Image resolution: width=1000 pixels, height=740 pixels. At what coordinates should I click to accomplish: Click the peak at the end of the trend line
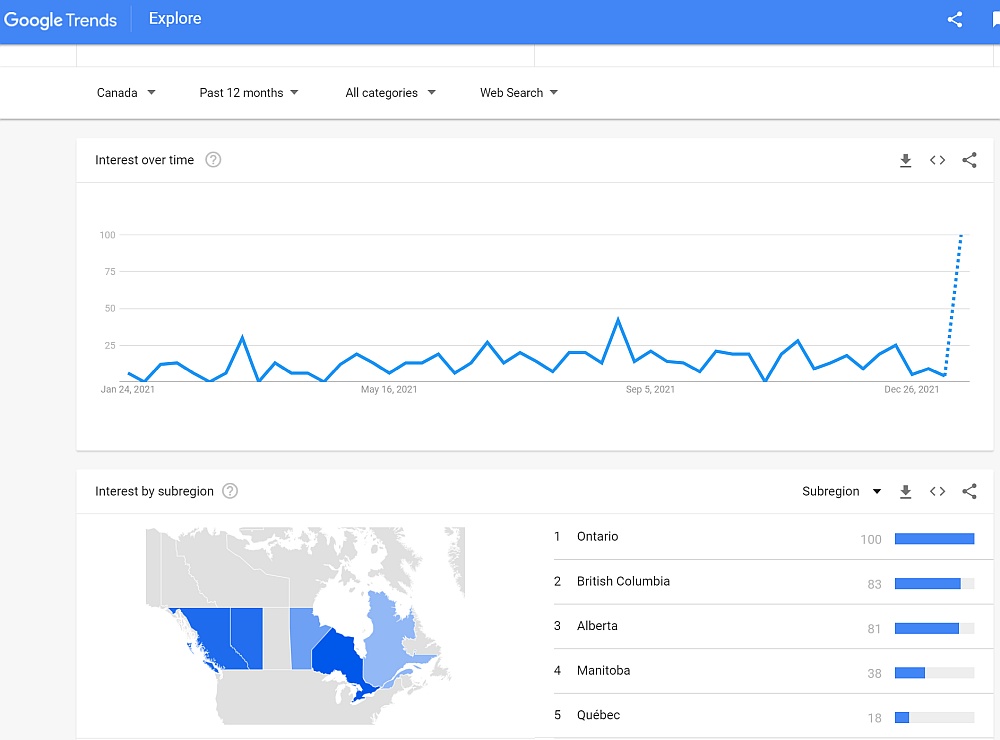(x=961, y=236)
